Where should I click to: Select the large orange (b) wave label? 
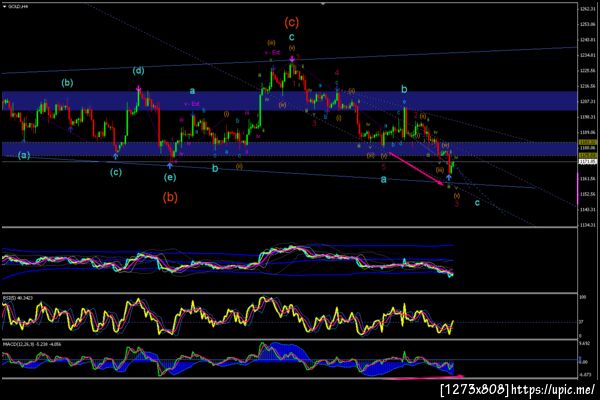pos(170,197)
